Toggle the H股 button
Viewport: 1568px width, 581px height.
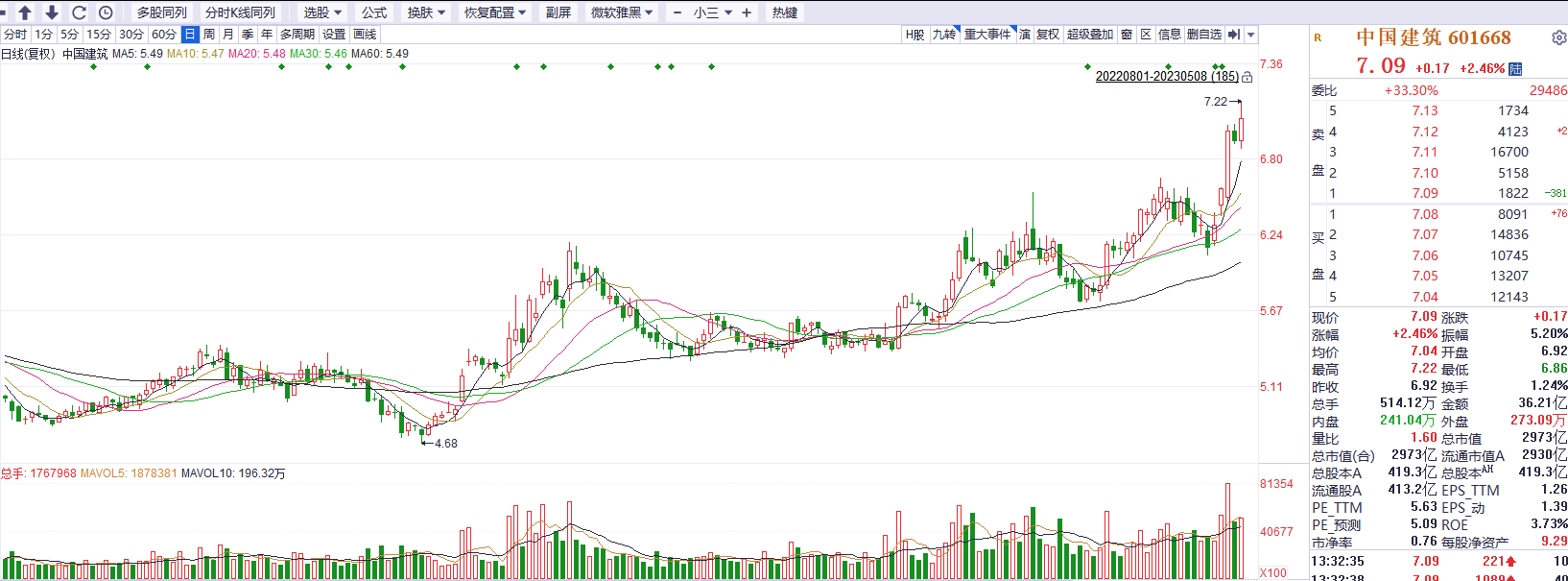915,35
